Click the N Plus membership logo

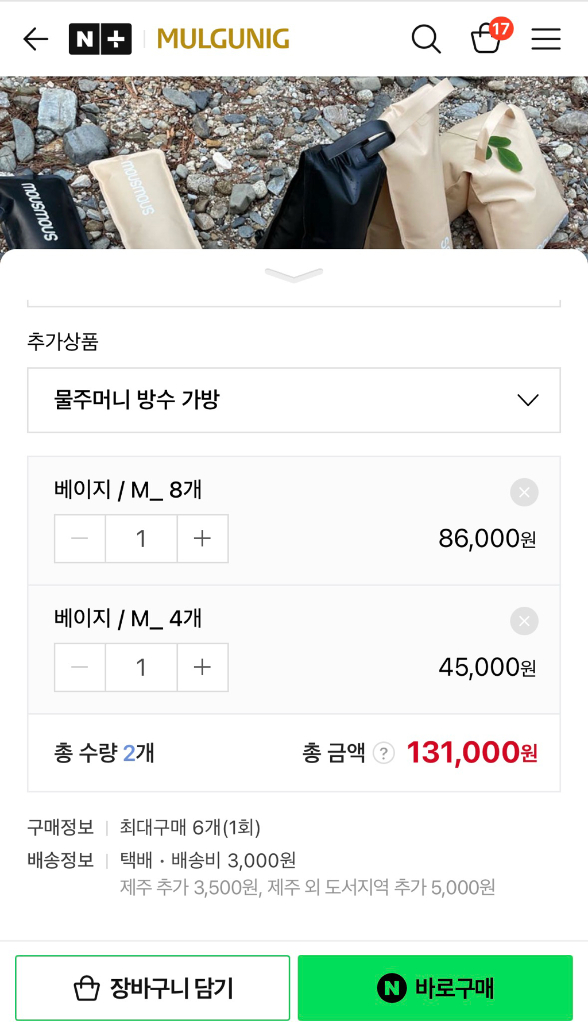(x=100, y=38)
